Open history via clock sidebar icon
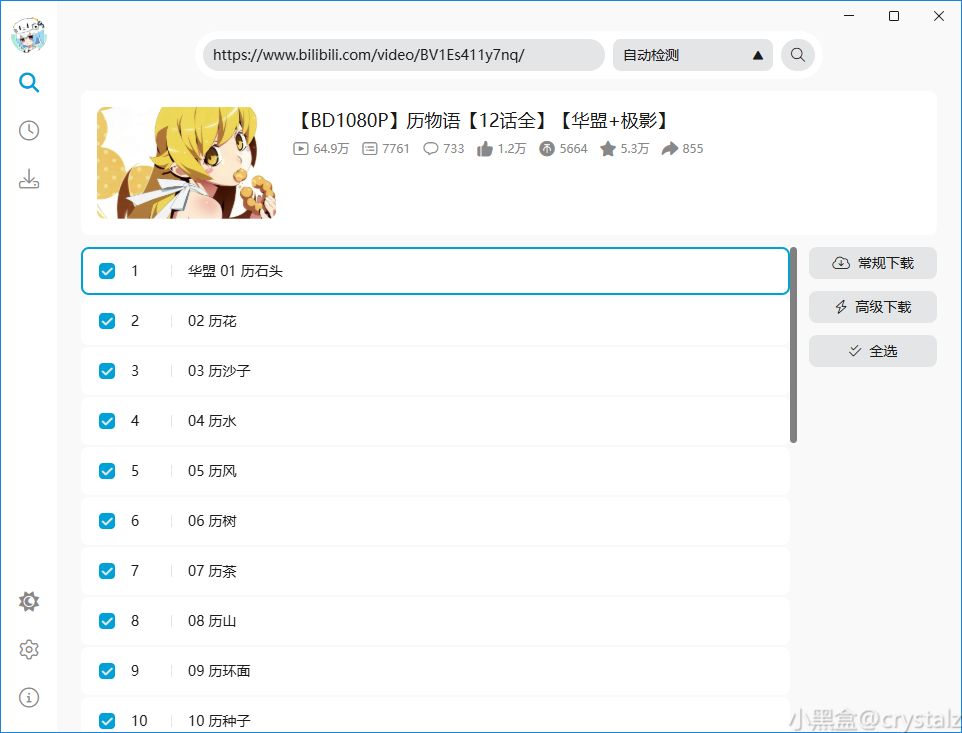The height and width of the screenshot is (733, 962). click(29, 131)
